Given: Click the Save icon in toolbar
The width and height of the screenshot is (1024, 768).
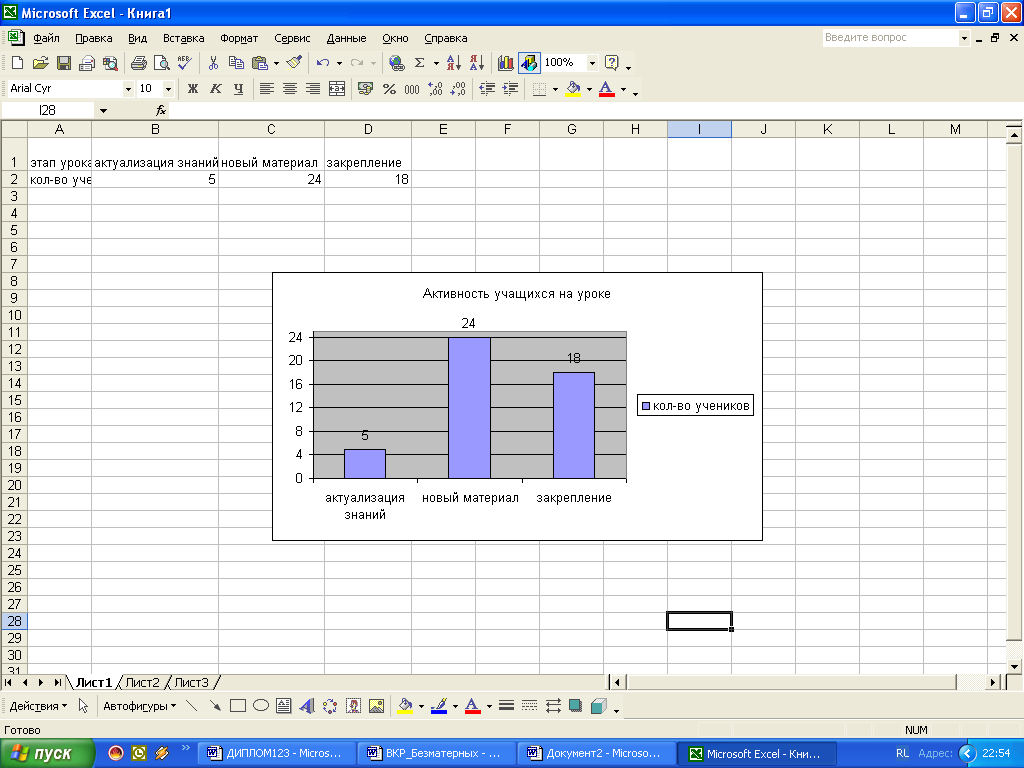Looking at the screenshot, I should 63,63.
